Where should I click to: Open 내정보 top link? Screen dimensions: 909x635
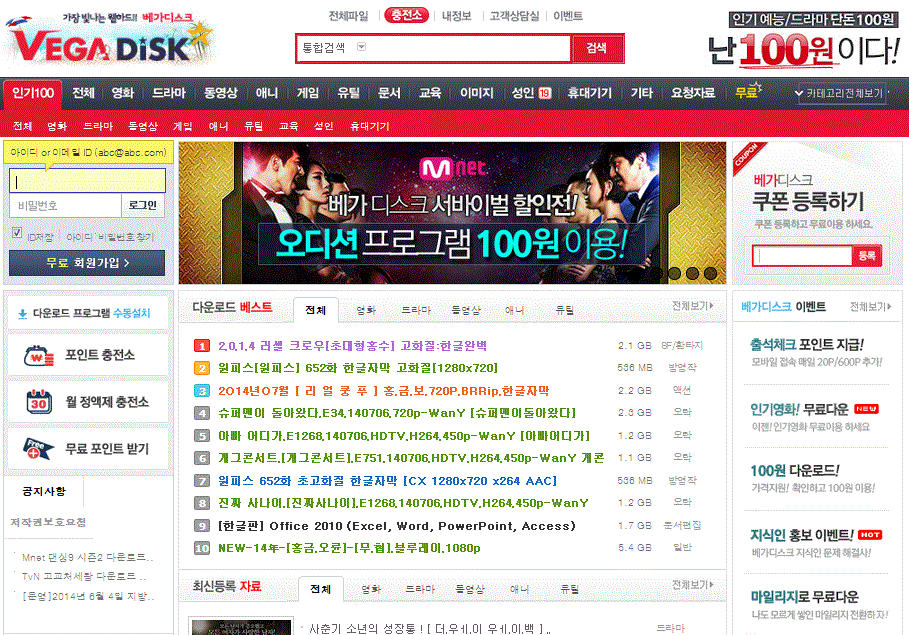[456, 16]
